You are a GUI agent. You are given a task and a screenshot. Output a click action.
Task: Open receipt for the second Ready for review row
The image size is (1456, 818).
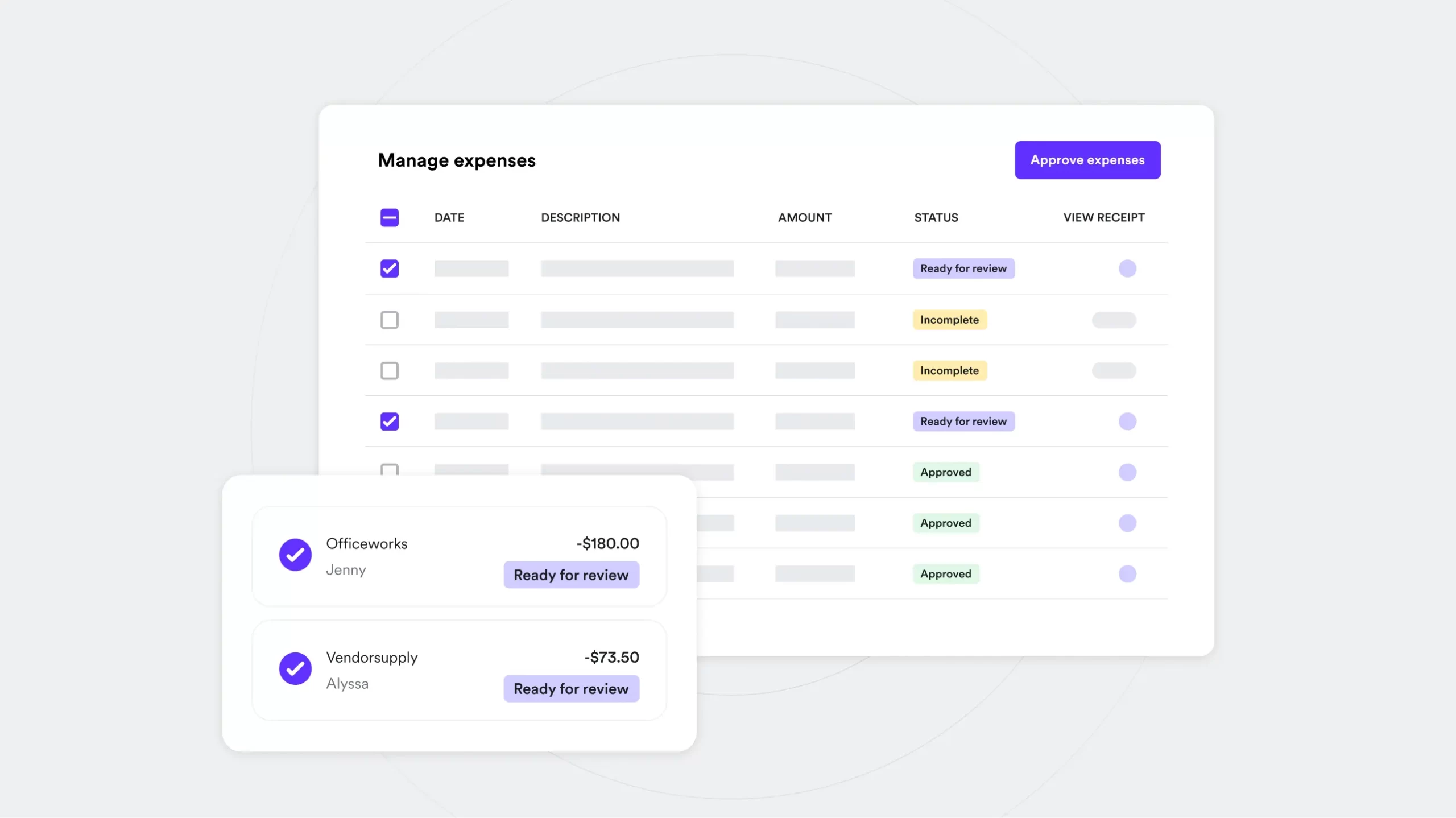pyautogui.click(x=1128, y=422)
